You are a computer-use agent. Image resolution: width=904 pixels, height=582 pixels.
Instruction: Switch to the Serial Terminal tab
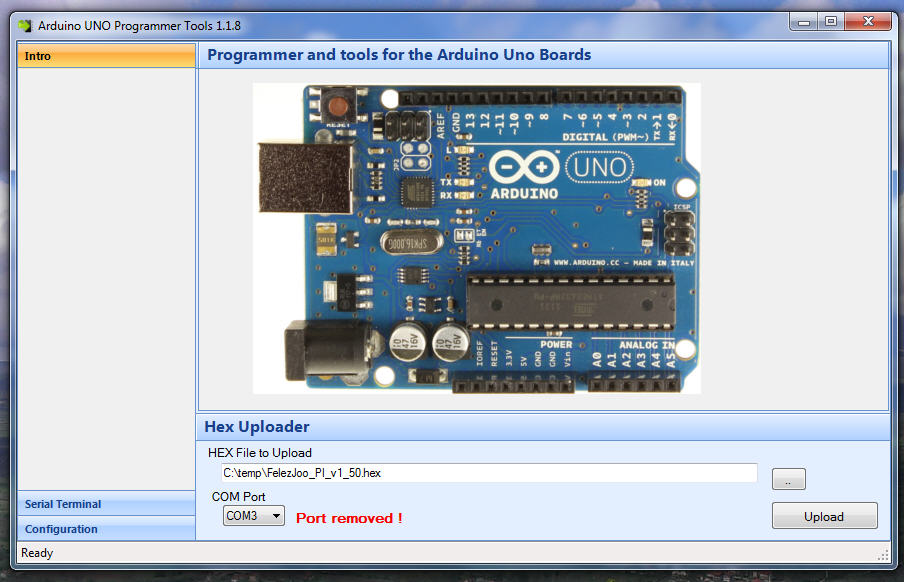click(107, 504)
